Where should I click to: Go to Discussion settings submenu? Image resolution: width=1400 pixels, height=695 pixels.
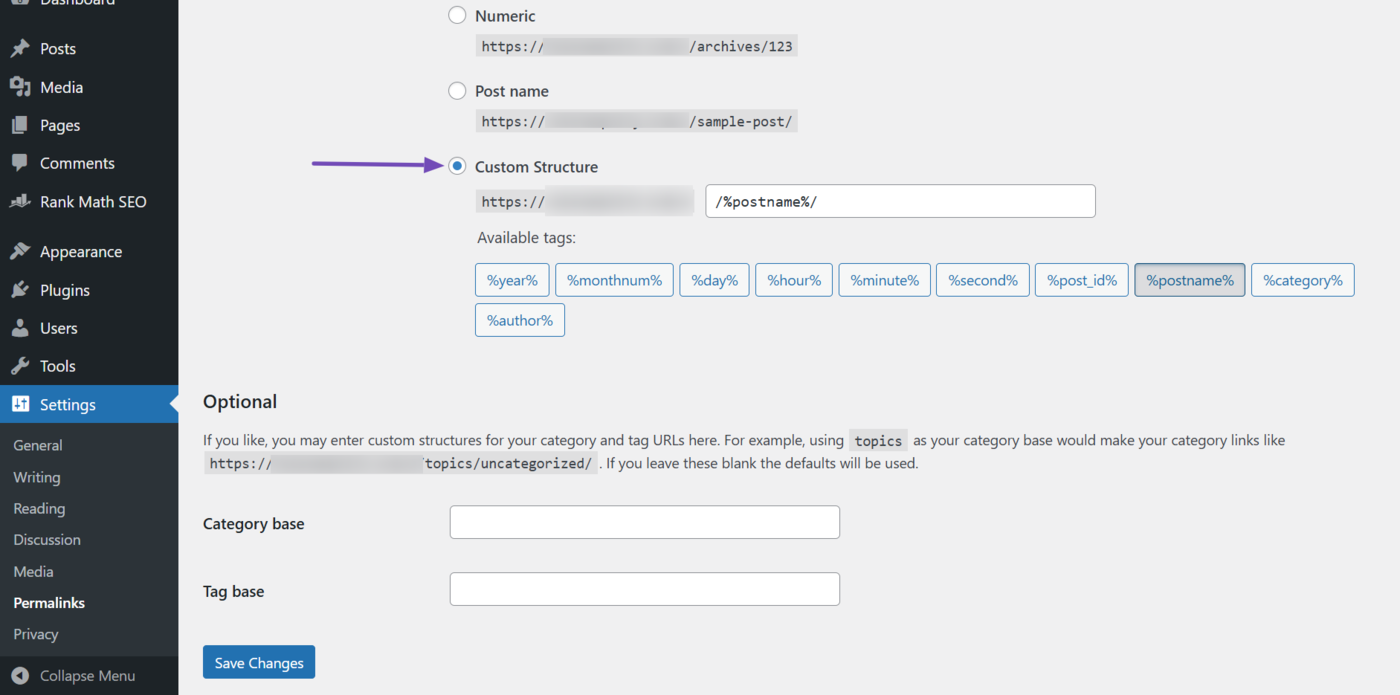[47, 539]
